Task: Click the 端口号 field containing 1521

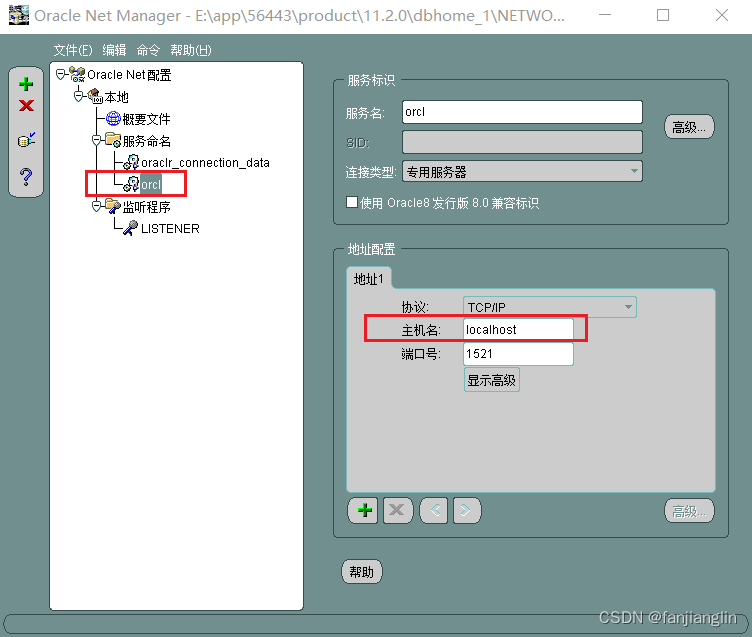Action: pos(518,354)
